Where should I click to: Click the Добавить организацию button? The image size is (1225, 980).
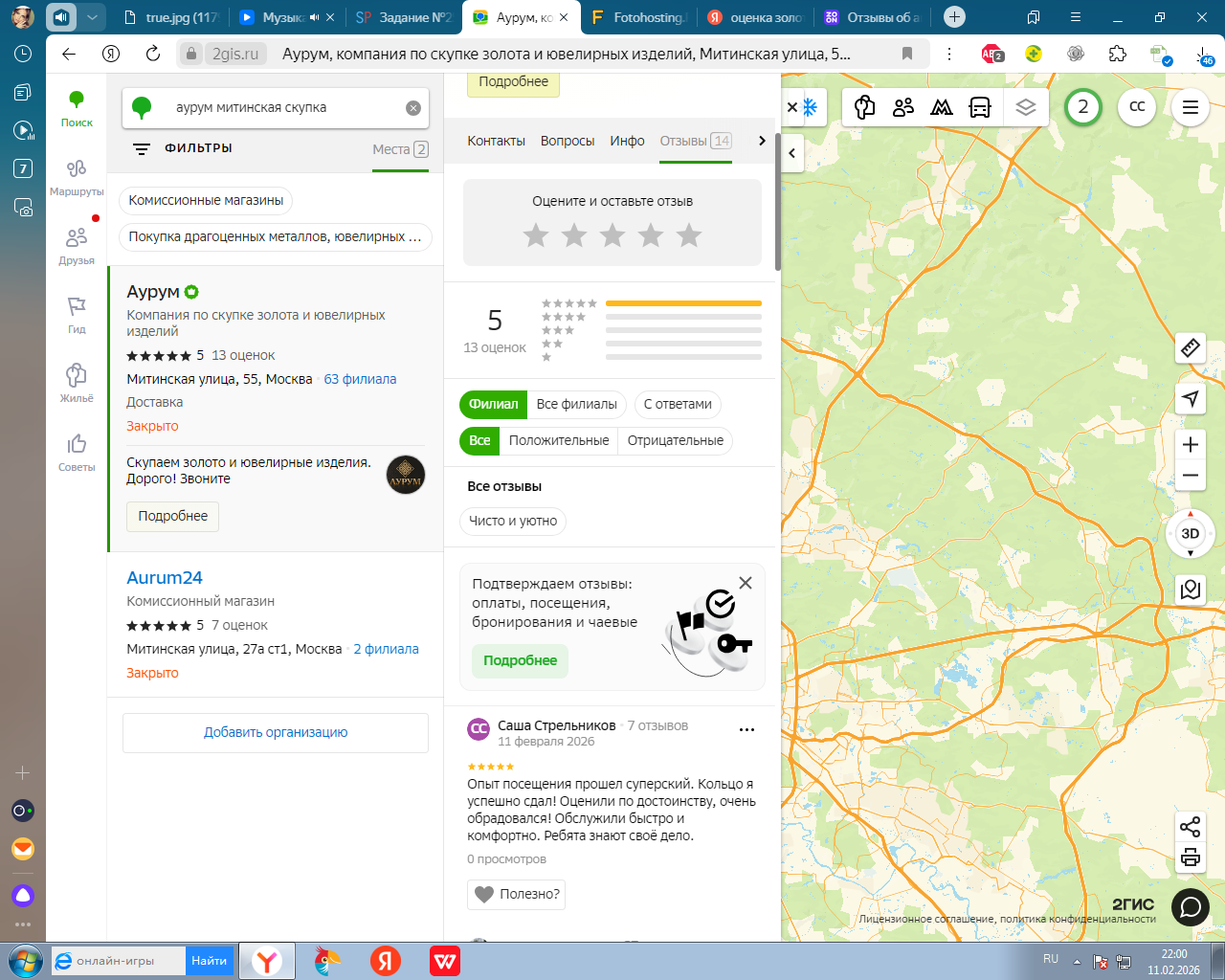click(x=276, y=732)
